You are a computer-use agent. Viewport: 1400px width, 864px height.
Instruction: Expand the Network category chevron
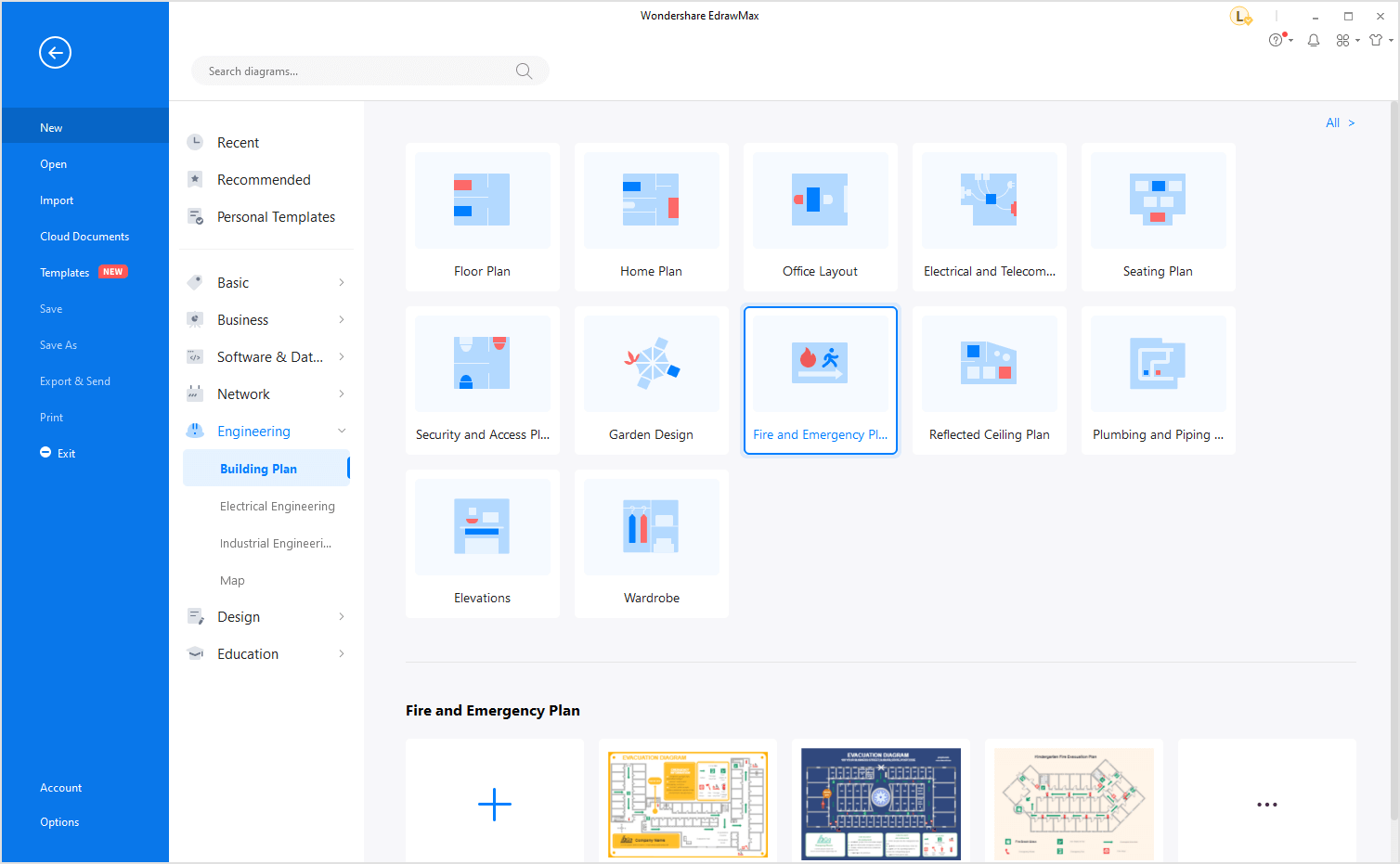(342, 393)
